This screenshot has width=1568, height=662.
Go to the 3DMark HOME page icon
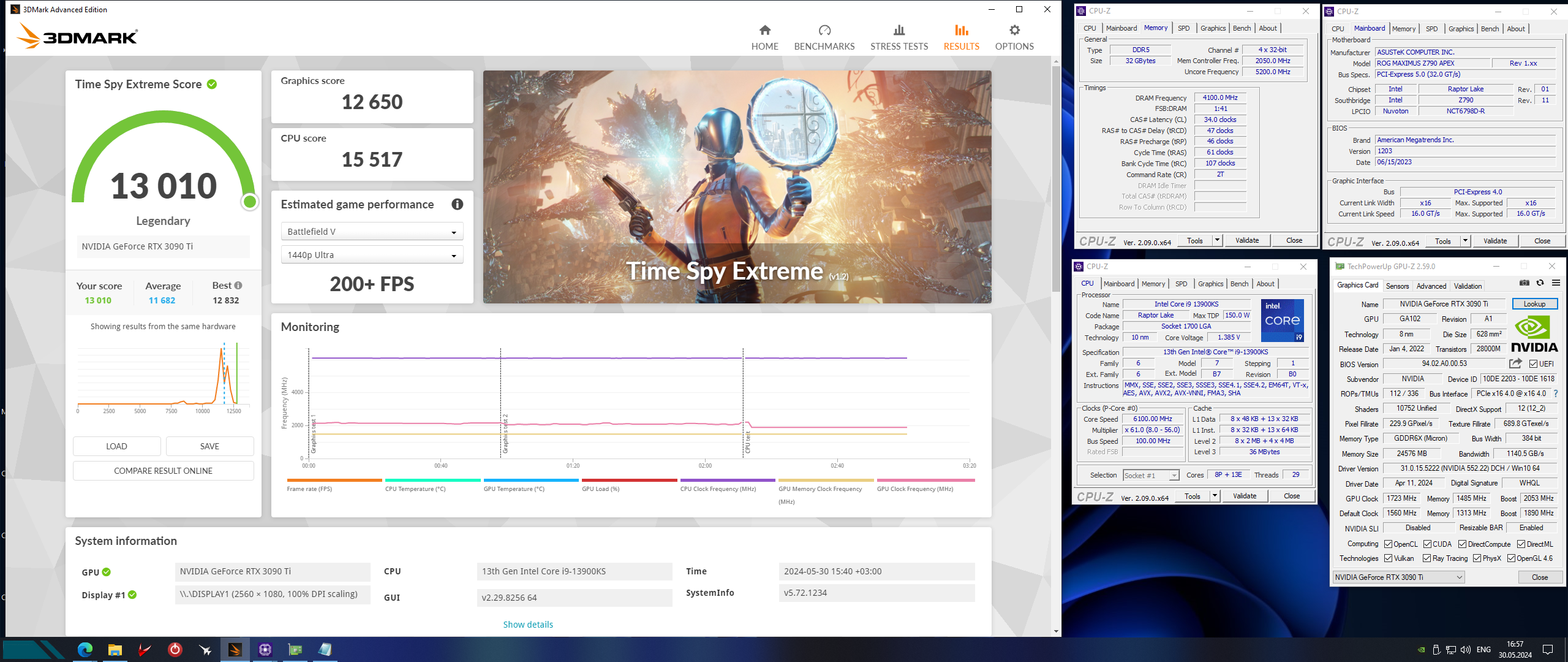[x=764, y=30]
